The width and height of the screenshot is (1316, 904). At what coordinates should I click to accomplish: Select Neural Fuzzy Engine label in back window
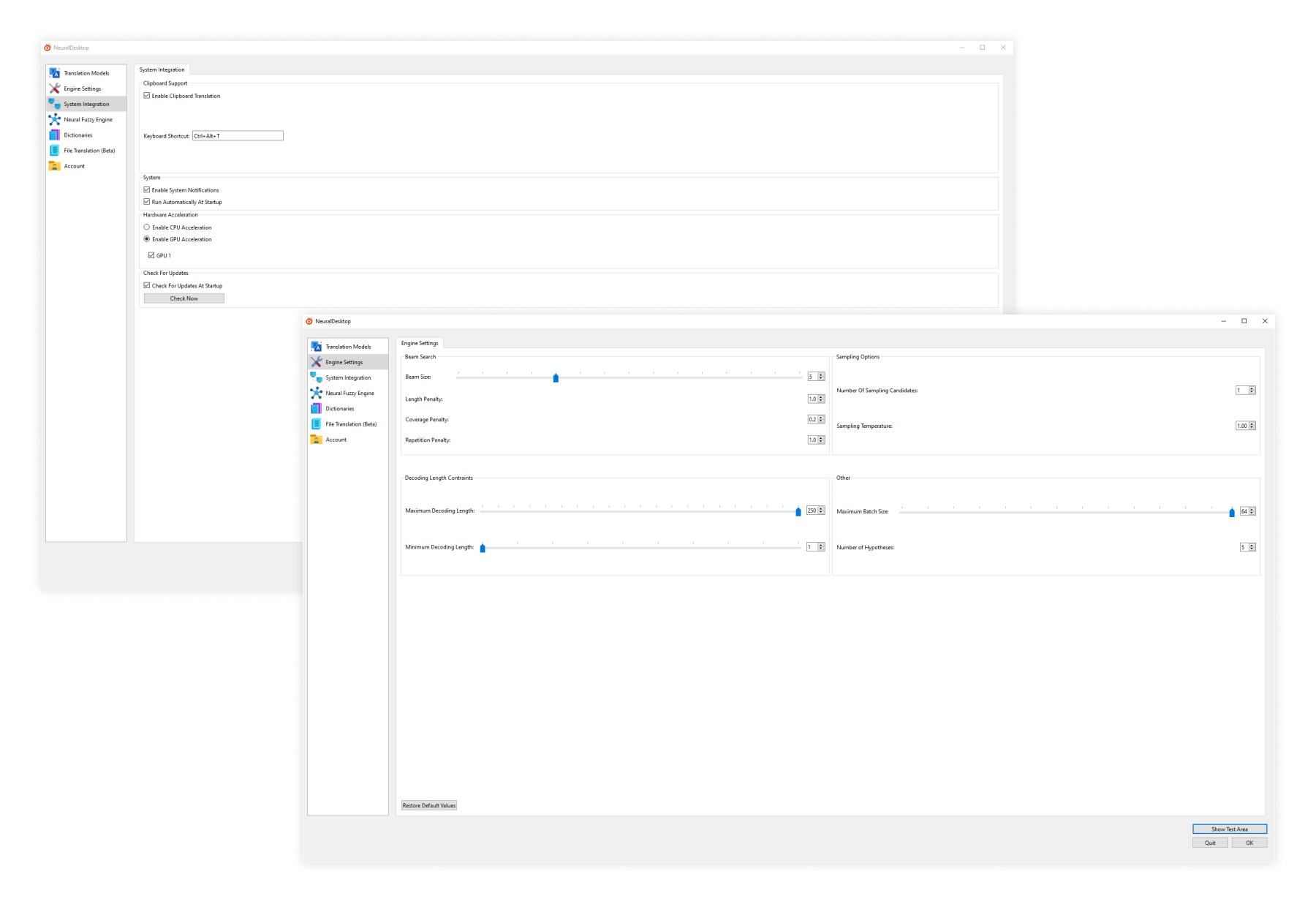pyautogui.click(x=88, y=119)
